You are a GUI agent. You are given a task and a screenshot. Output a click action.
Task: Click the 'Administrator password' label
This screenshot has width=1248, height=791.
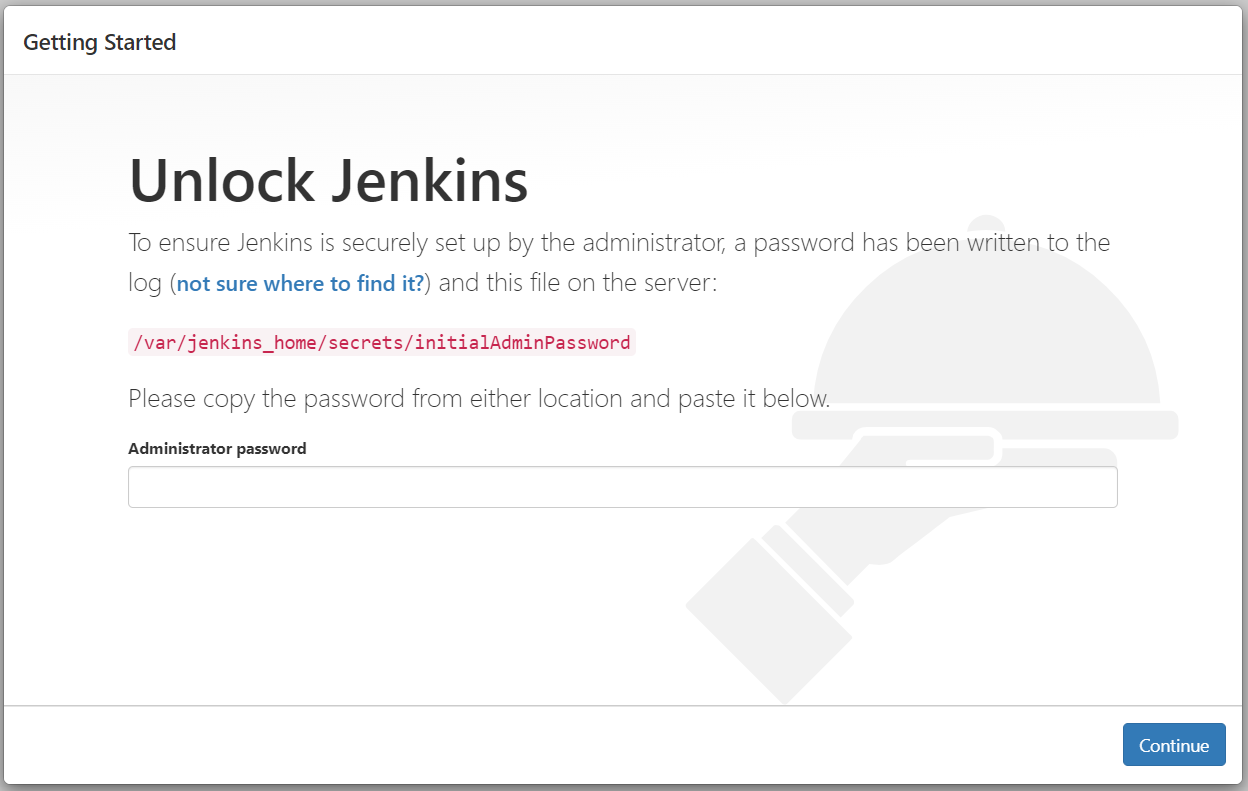pyautogui.click(x=217, y=449)
